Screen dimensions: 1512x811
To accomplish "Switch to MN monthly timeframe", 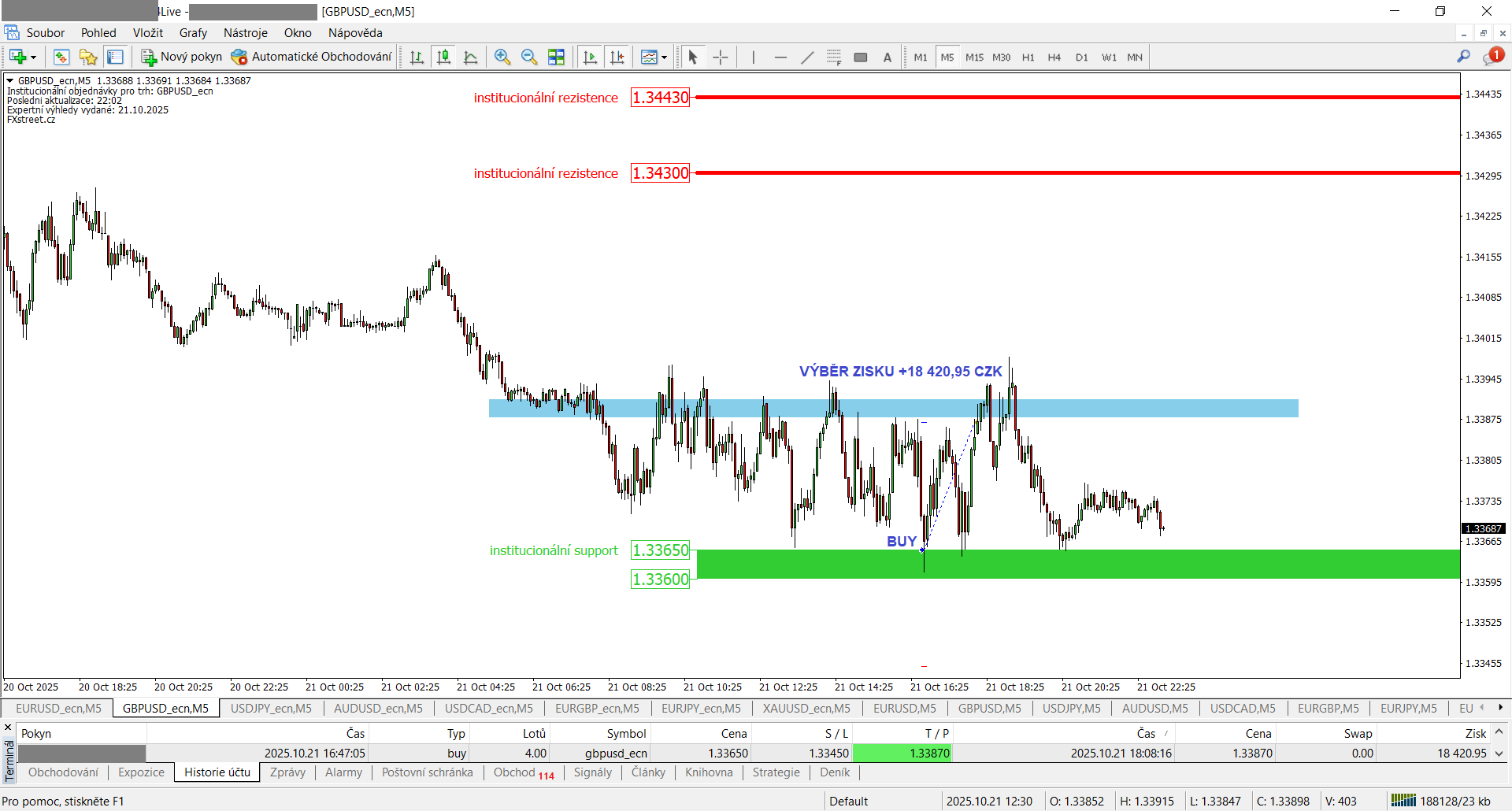I will [1135, 57].
